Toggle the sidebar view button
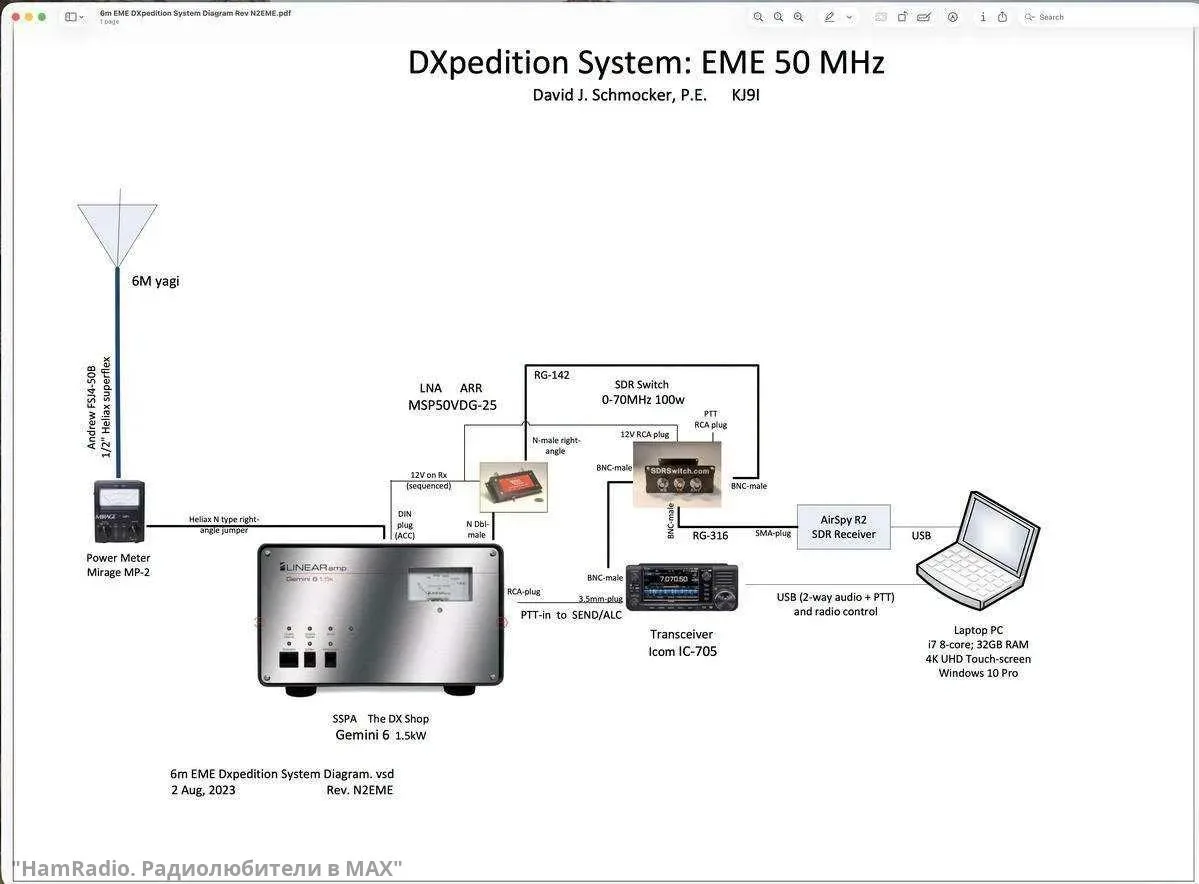The width and height of the screenshot is (1199, 884). click(70, 17)
